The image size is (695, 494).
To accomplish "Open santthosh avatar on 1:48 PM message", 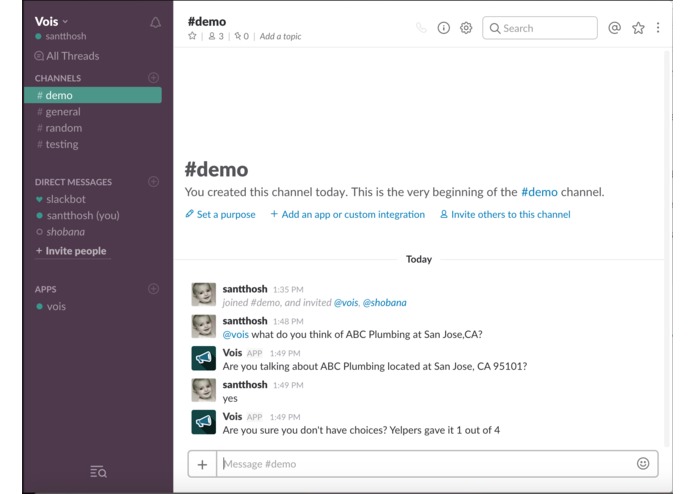I will pos(203,327).
